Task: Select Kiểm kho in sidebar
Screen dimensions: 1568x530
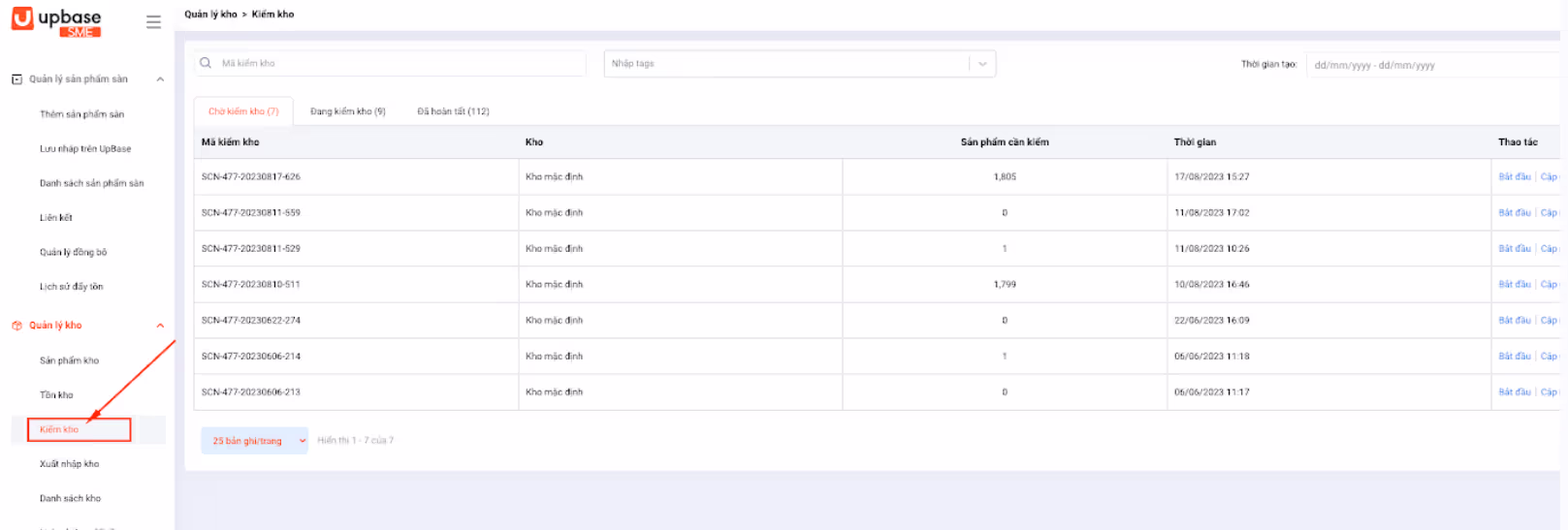Action: 59,429
